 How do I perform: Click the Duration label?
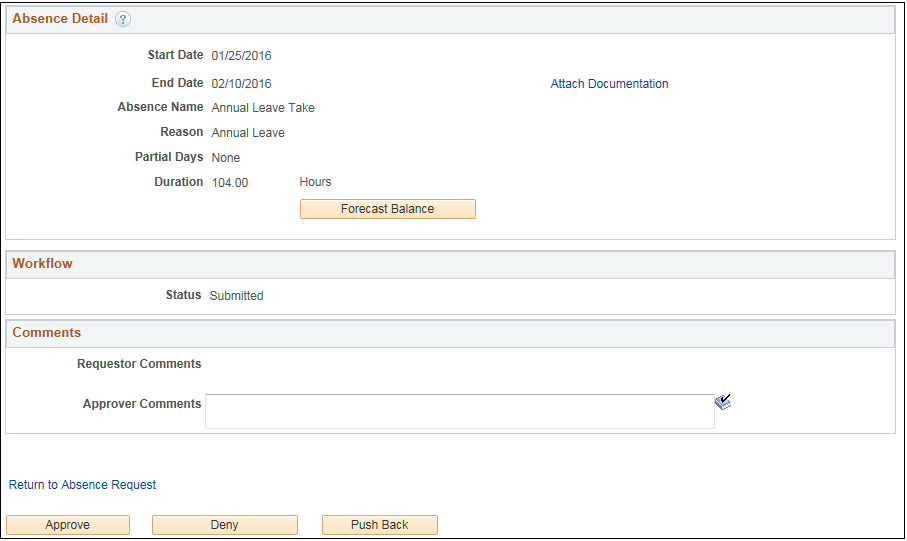[179, 182]
